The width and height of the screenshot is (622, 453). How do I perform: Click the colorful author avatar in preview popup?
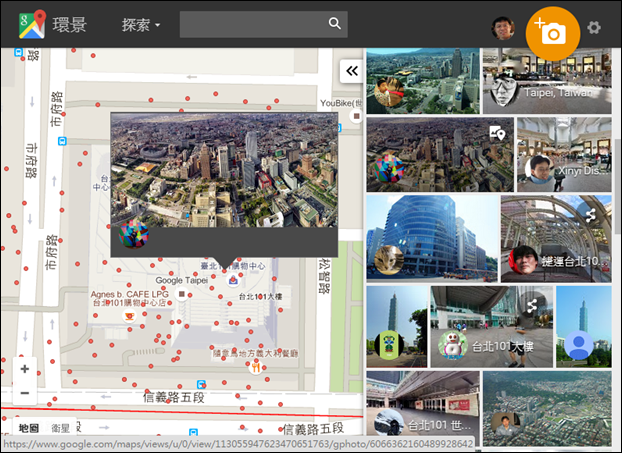(x=134, y=235)
